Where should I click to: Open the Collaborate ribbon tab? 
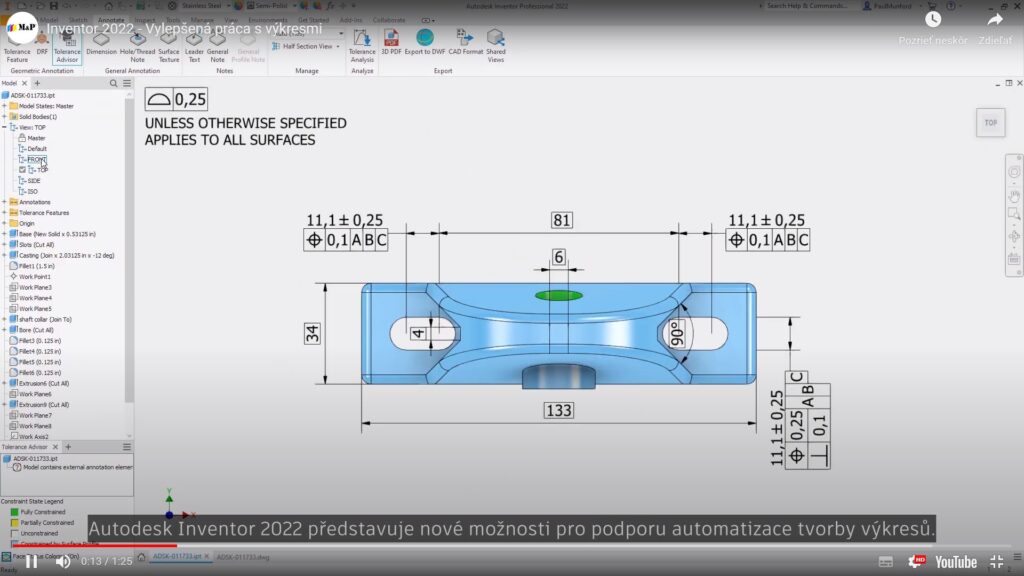pyautogui.click(x=389, y=20)
